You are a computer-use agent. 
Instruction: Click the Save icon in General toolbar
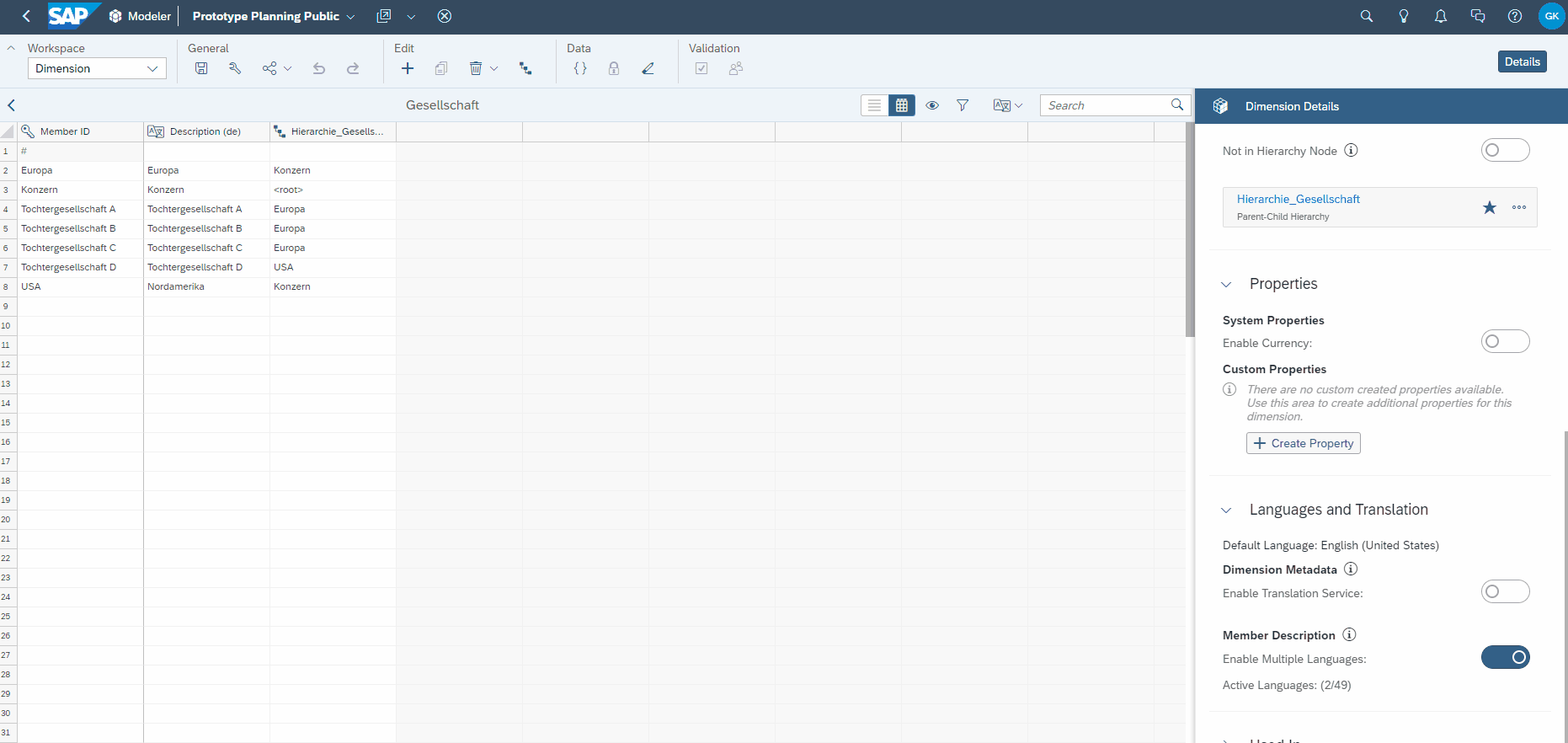(x=201, y=68)
